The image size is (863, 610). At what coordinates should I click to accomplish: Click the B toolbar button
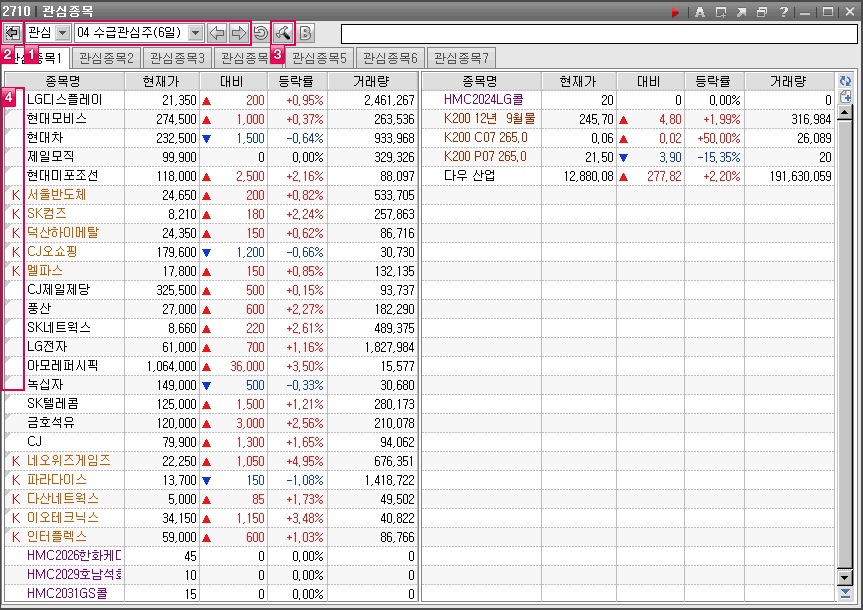[306, 33]
